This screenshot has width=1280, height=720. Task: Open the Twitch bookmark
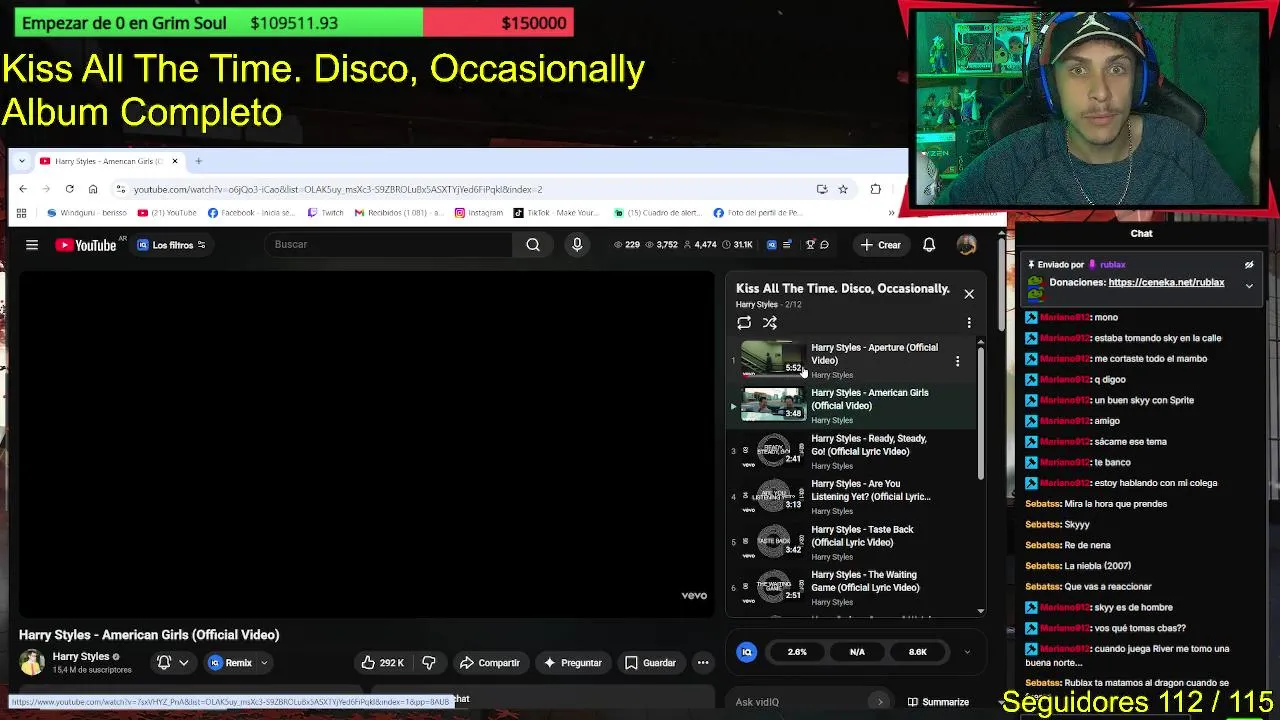coord(326,213)
